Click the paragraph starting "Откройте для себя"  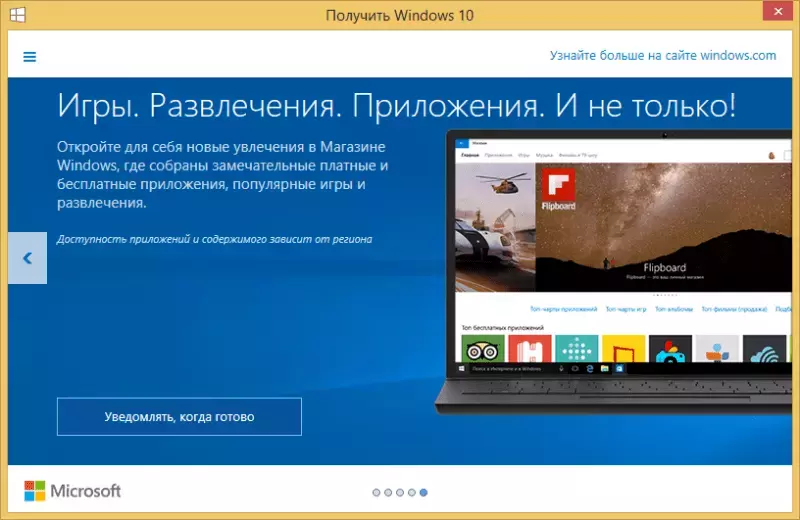pos(222,175)
